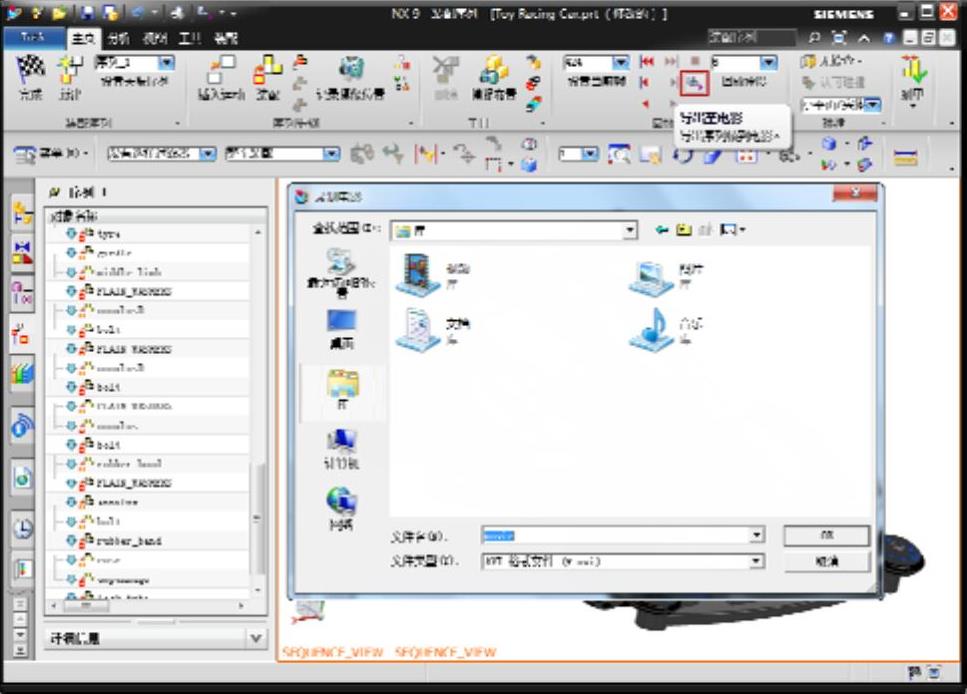967x694 pixels.
Task: Click the highlighted Export to Movie icon
Action: (x=694, y=82)
